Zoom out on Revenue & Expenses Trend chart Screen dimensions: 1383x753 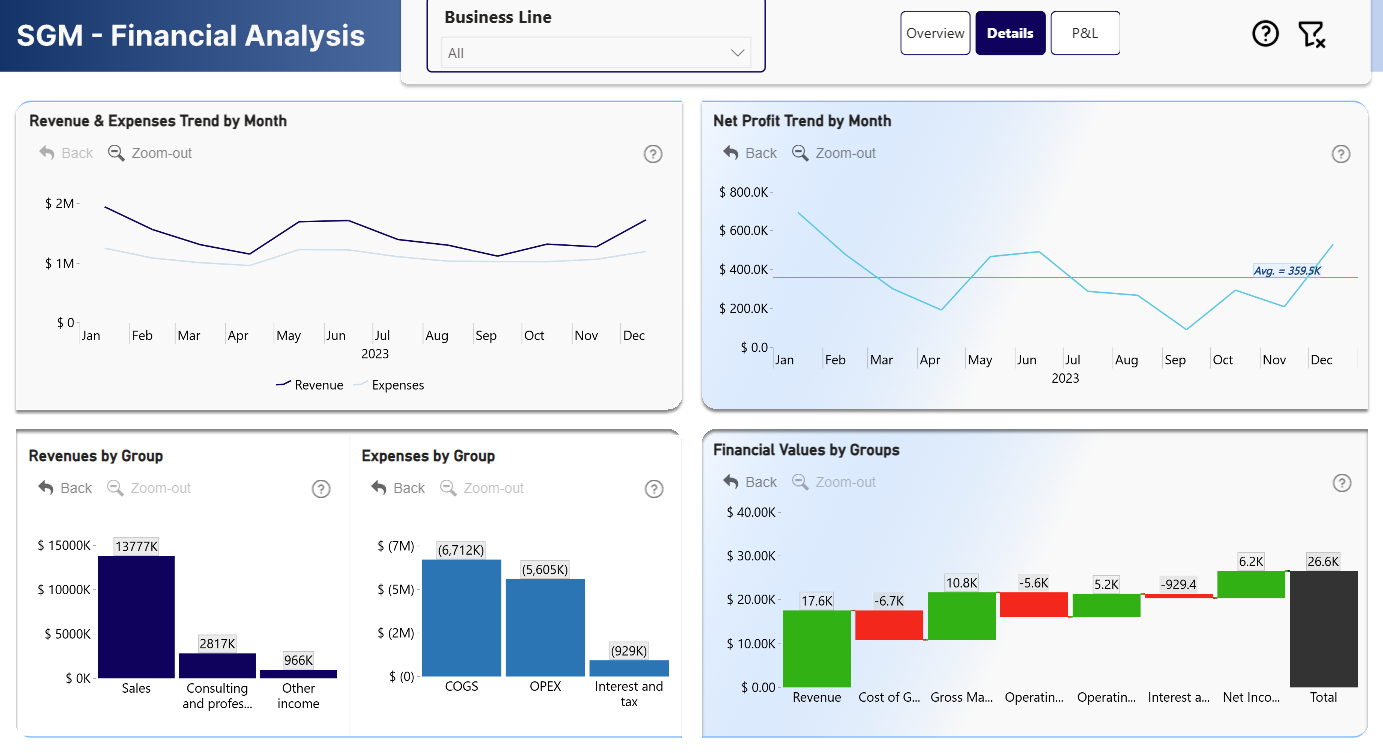pos(150,153)
